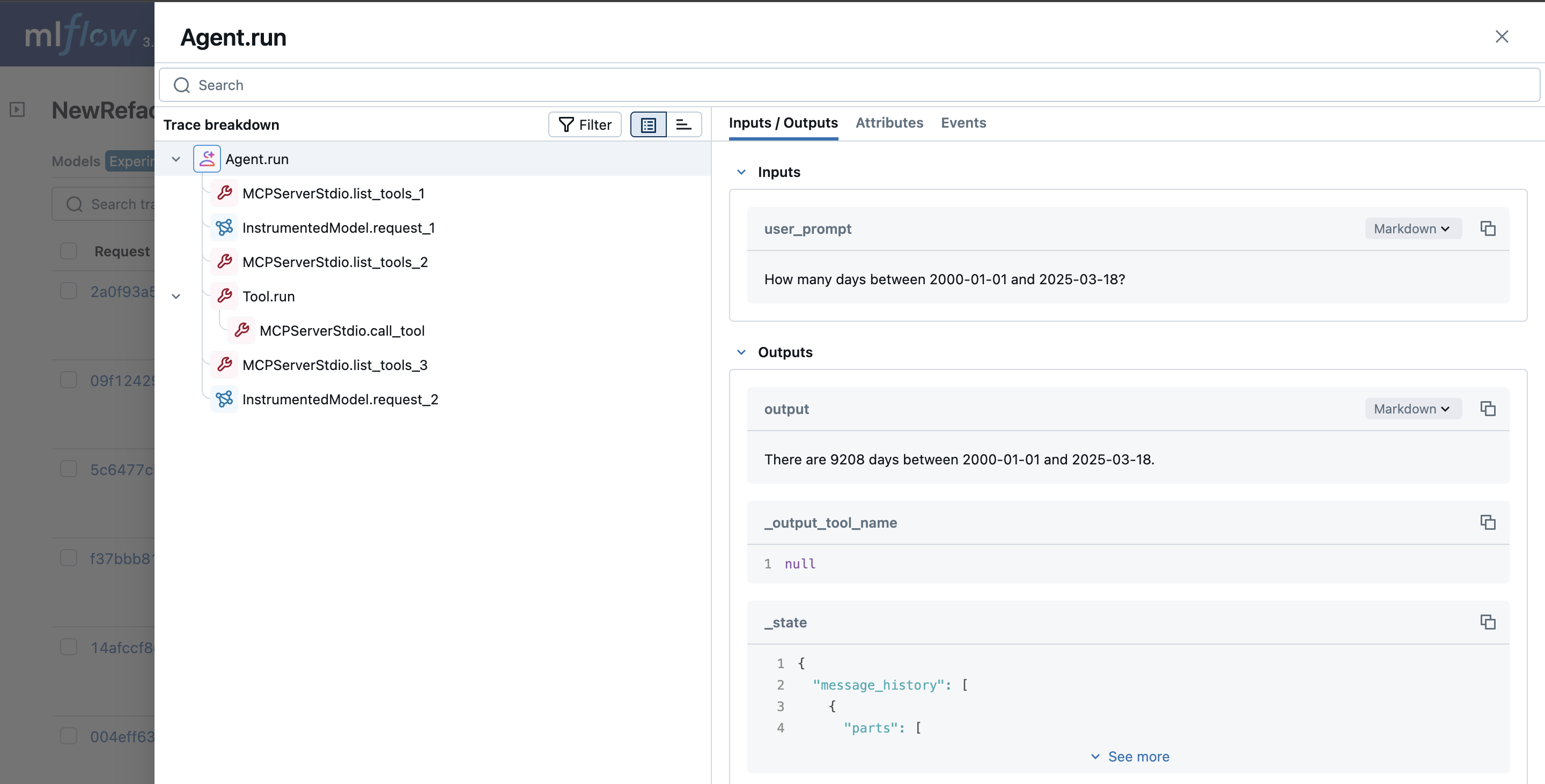The image size is (1545, 784).
Task: Open the Markdown dropdown for output
Action: point(1411,408)
